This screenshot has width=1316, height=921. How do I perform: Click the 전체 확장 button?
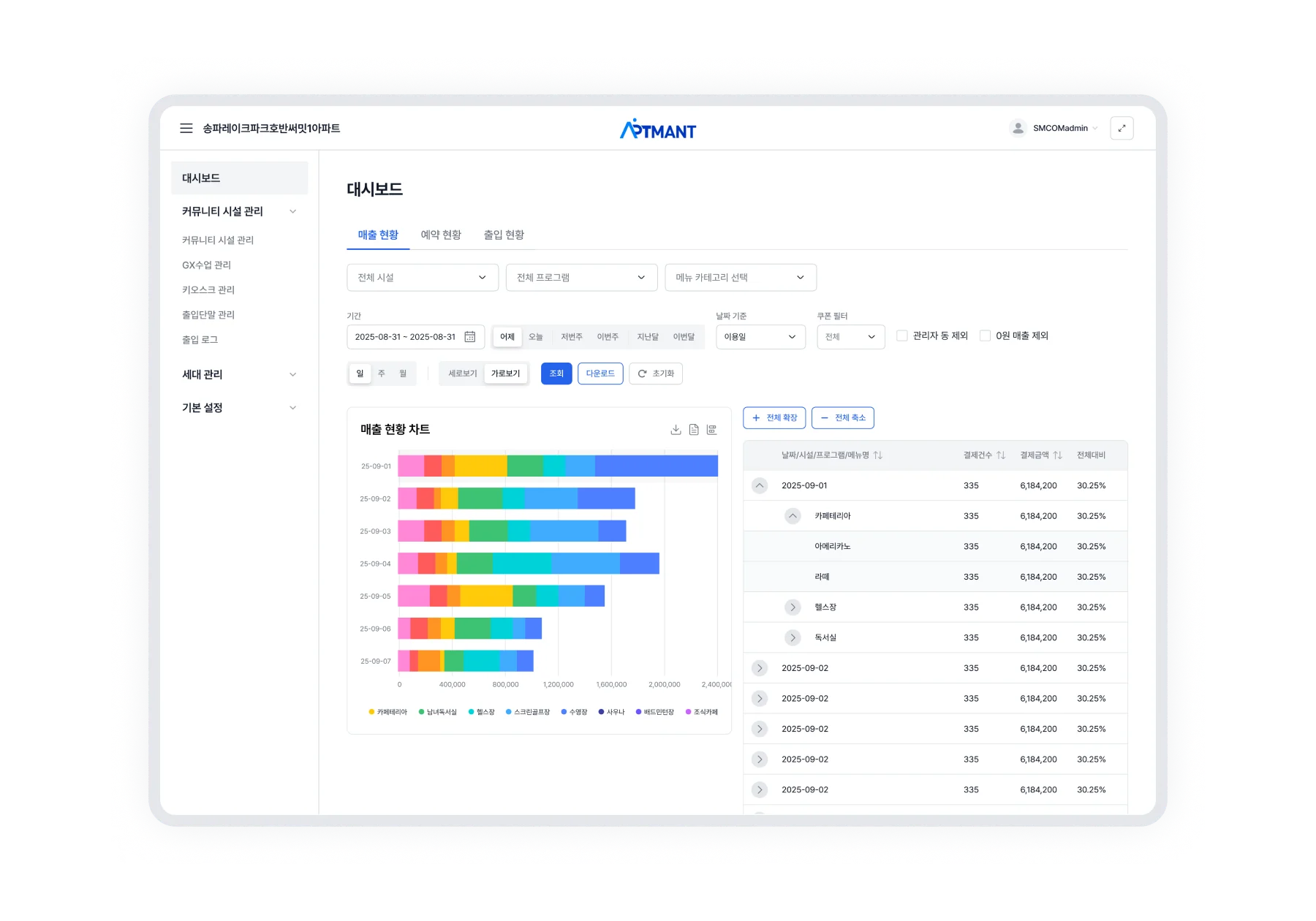(x=774, y=418)
